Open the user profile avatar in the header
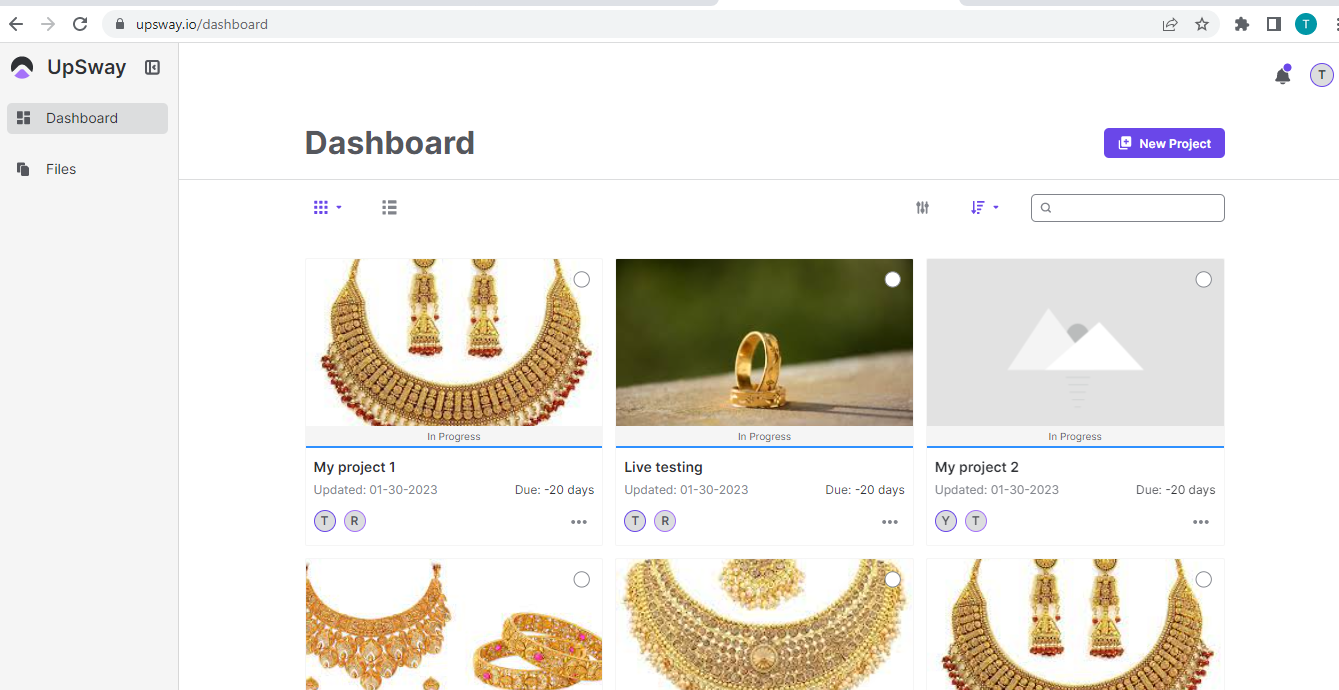This screenshot has height=690, width=1339. coord(1321,75)
